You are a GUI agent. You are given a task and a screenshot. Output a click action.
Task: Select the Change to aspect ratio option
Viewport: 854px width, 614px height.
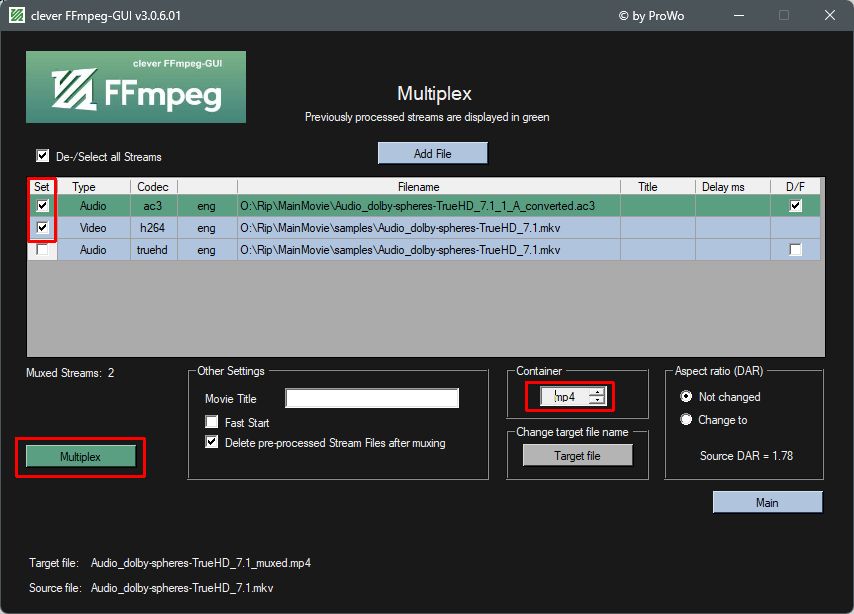(686, 420)
